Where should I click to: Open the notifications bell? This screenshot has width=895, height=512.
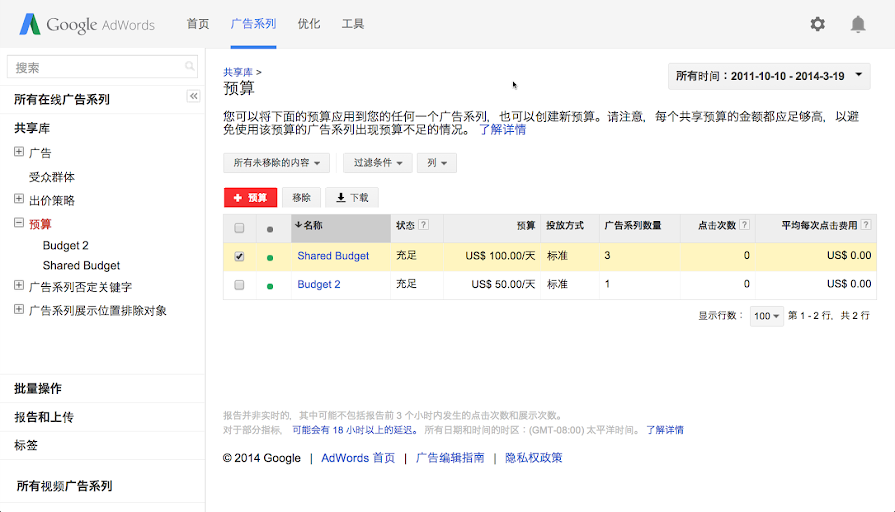pos(858,24)
